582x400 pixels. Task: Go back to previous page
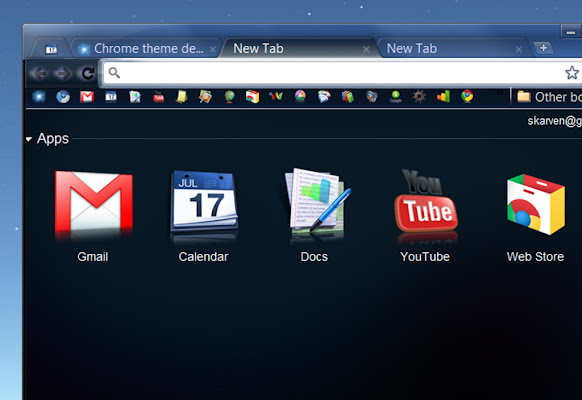tap(39, 73)
